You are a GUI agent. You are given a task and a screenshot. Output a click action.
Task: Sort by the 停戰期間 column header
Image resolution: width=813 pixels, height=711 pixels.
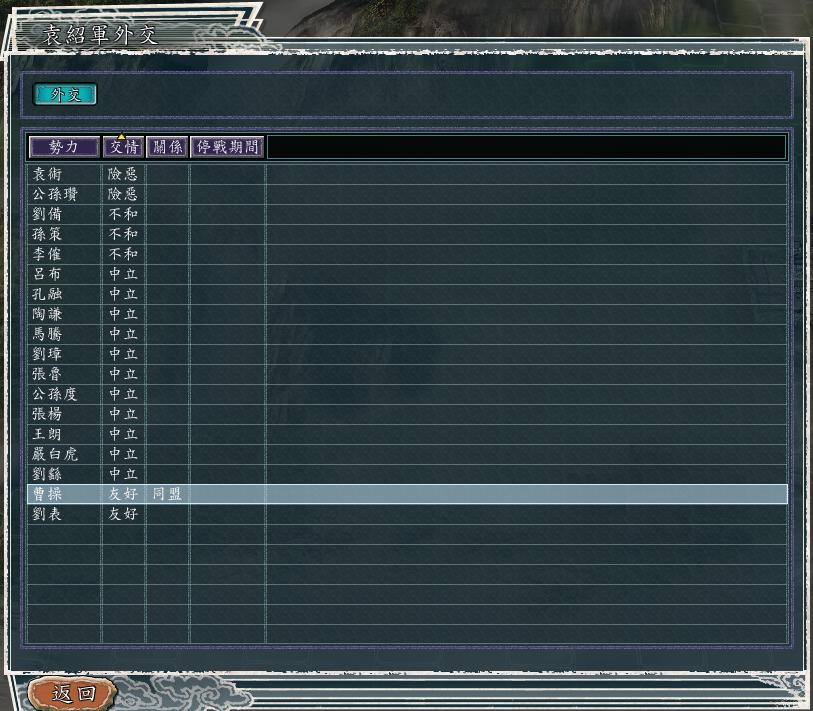228,147
